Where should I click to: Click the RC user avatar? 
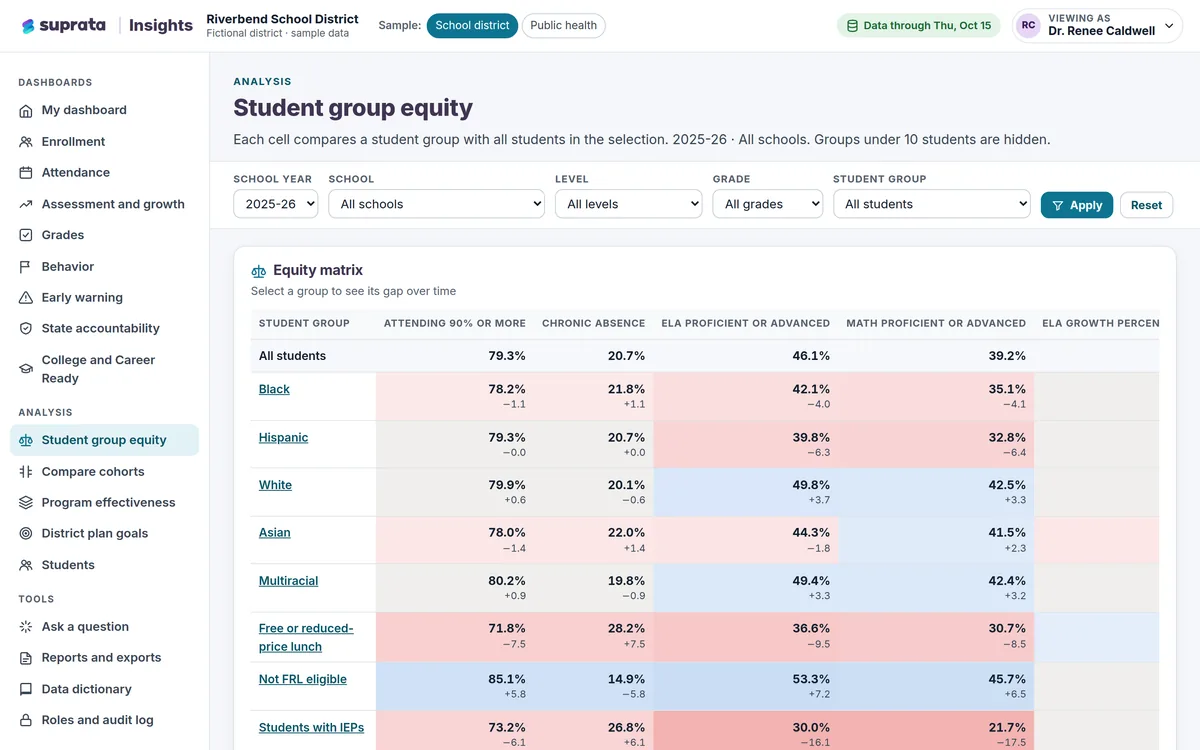tap(1028, 26)
